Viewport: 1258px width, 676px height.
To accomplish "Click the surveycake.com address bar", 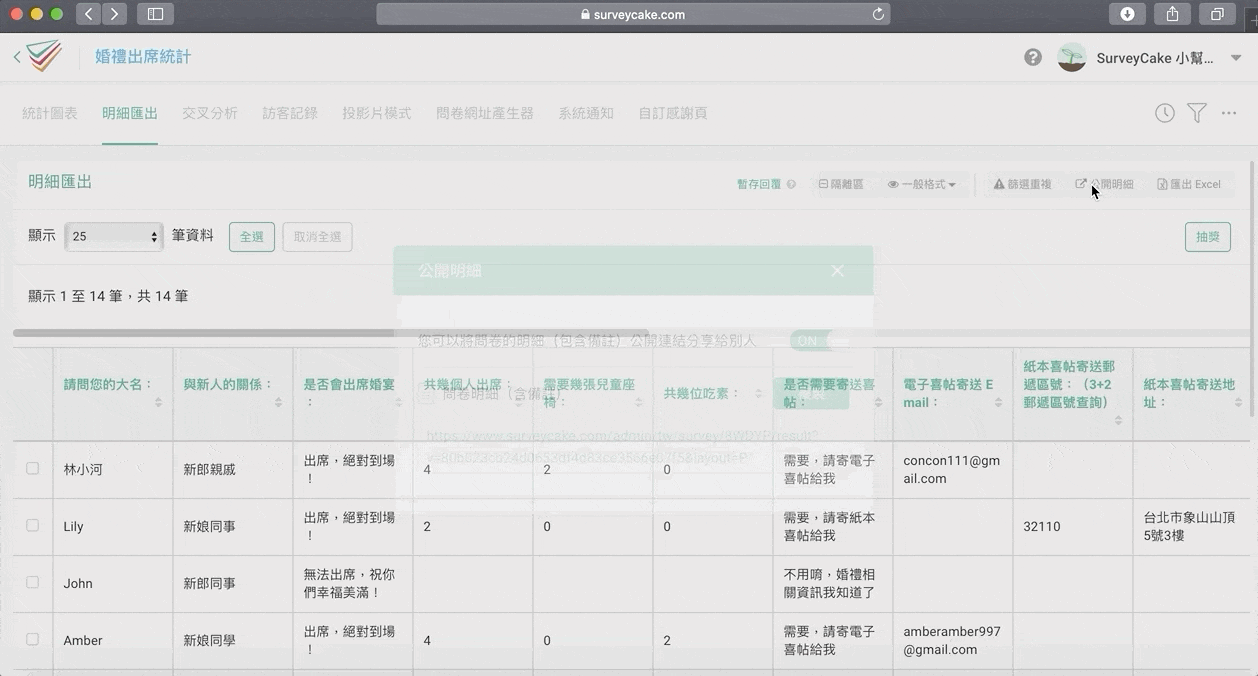I will point(633,14).
